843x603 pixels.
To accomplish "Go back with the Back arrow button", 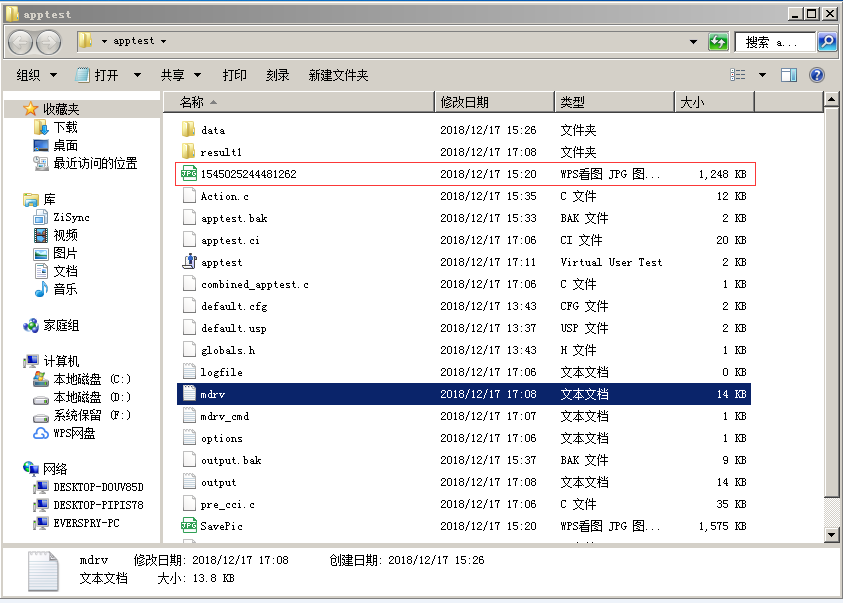I will click(x=21, y=42).
